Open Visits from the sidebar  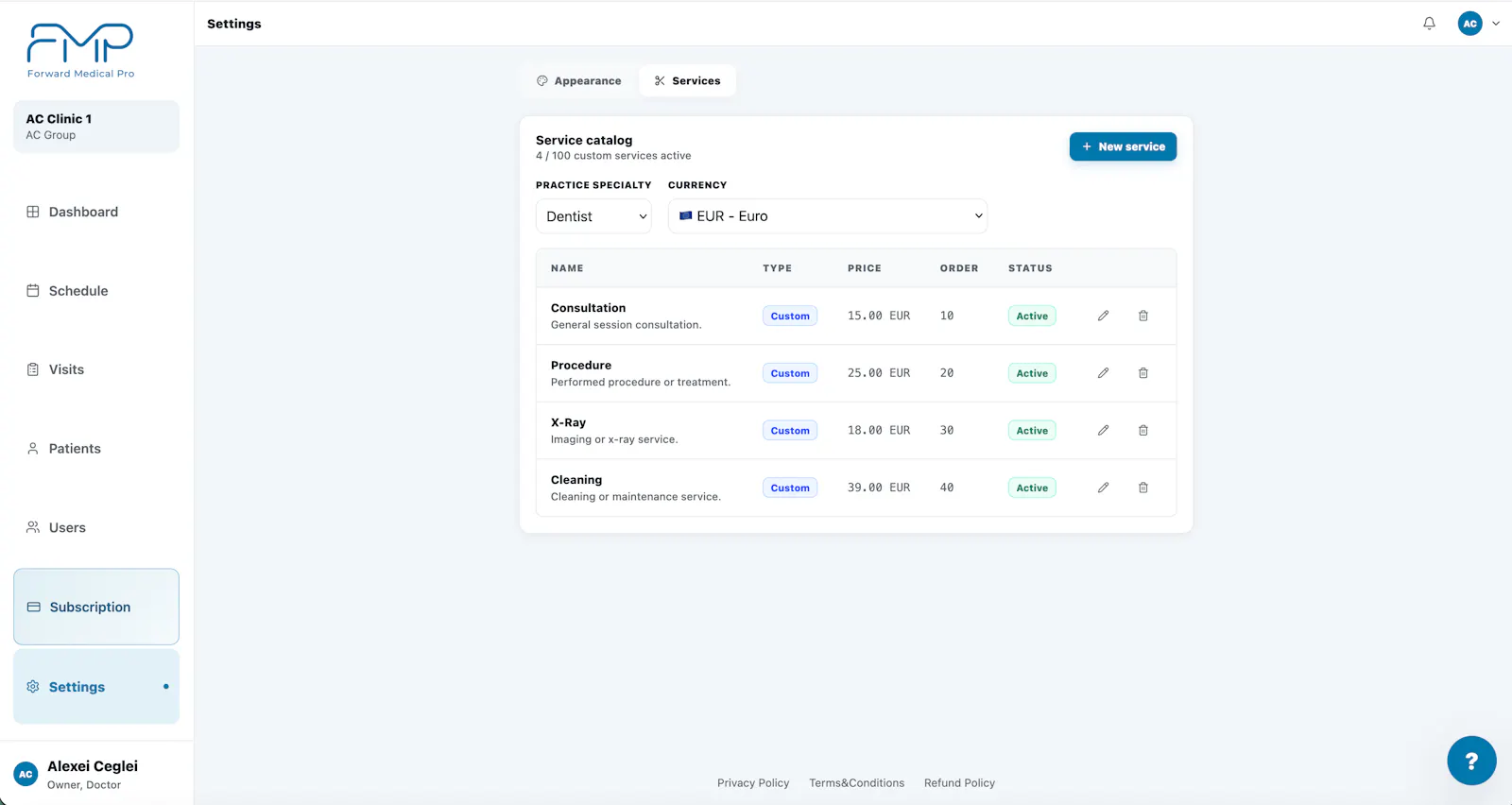coord(96,369)
